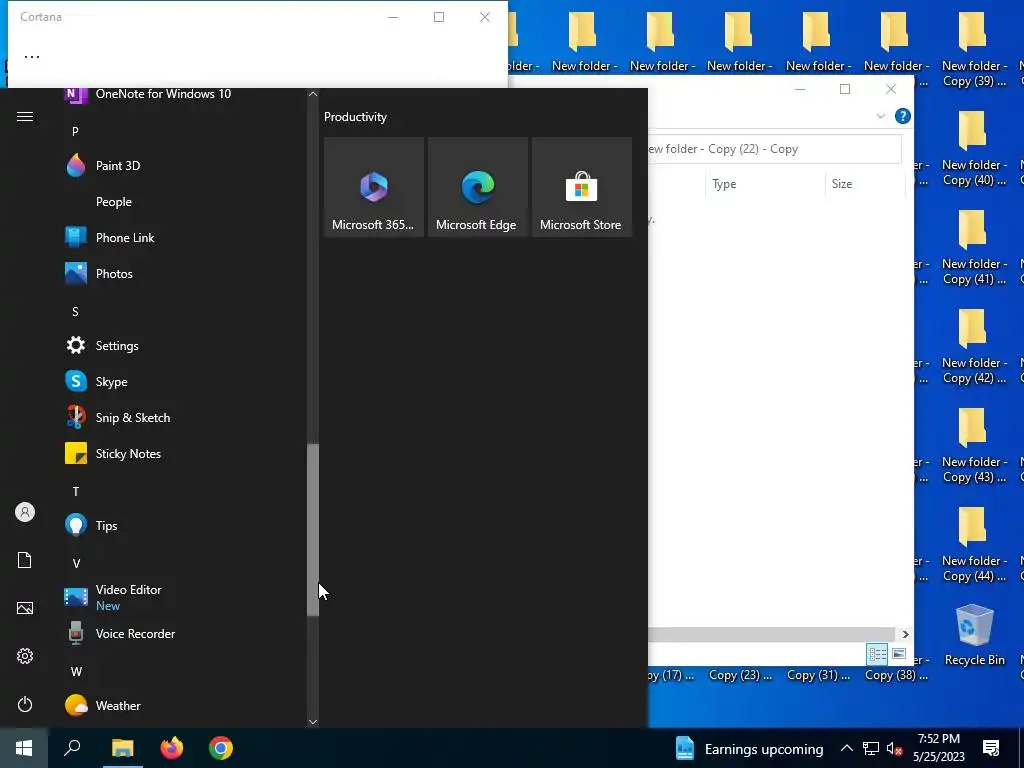1024x768 pixels.
Task: Switch File Explorer to large icons view
Action: pyautogui.click(x=899, y=654)
